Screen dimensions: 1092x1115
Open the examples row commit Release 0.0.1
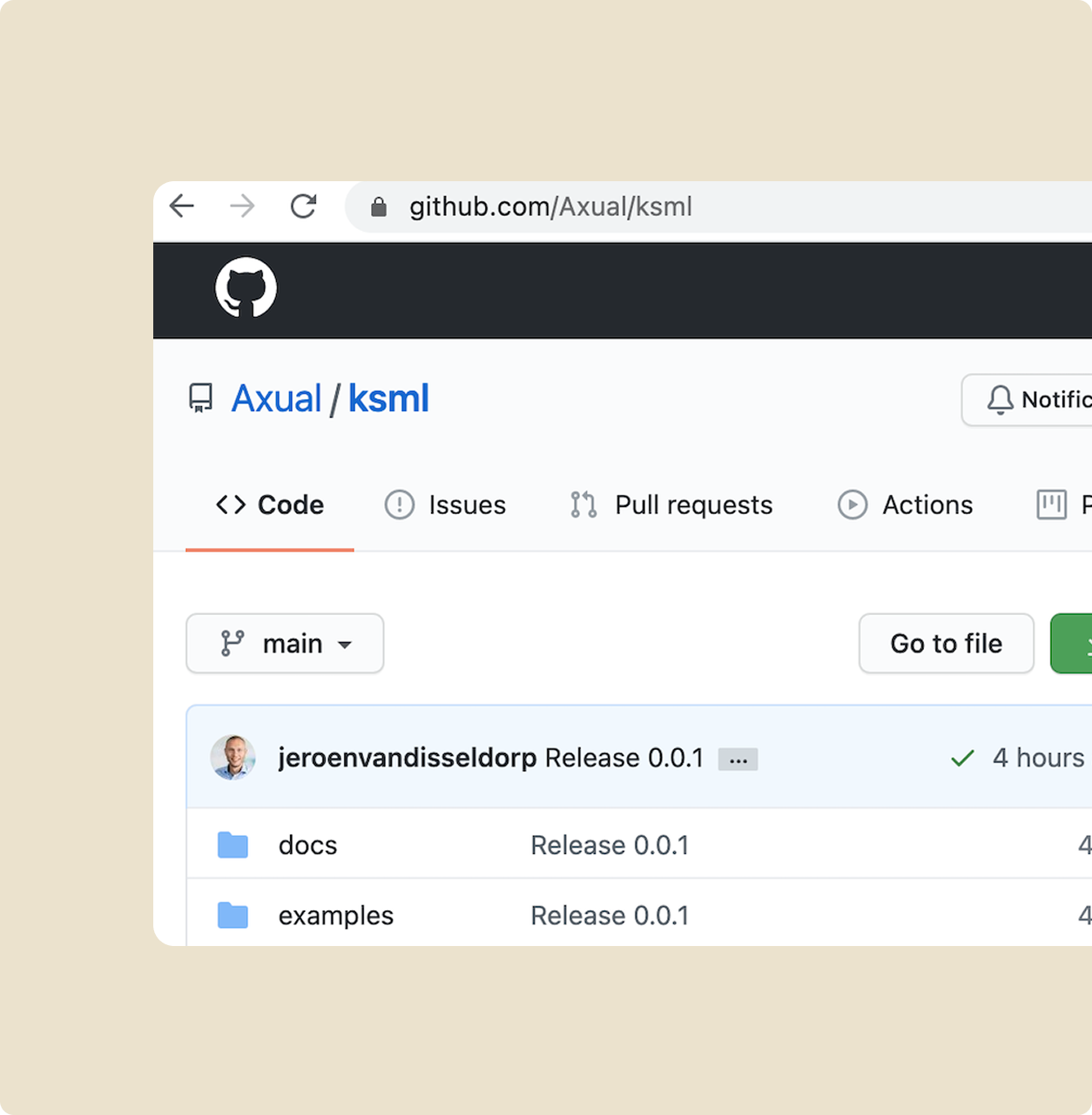610,916
